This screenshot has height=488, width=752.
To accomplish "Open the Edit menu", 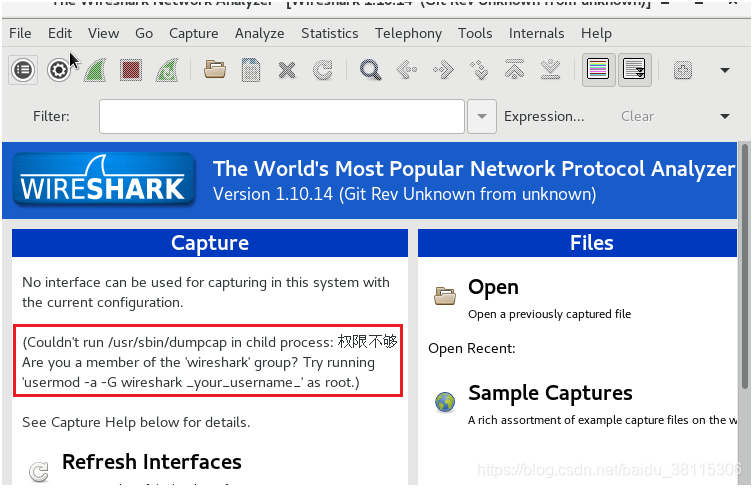I will point(60,34).
